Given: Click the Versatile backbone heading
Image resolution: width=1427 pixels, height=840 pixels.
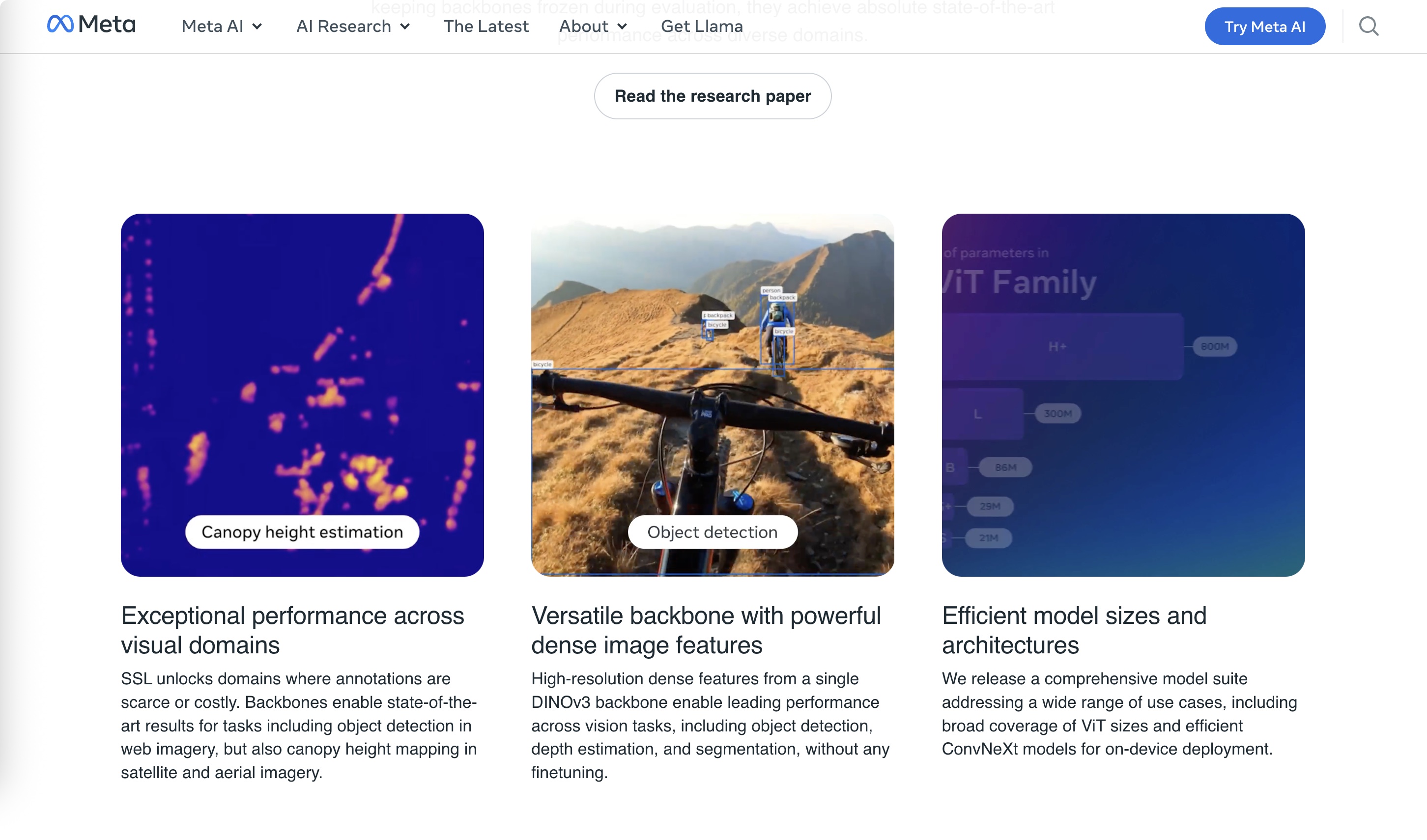Looking at the screenshot, I should (x=706, y=630).
